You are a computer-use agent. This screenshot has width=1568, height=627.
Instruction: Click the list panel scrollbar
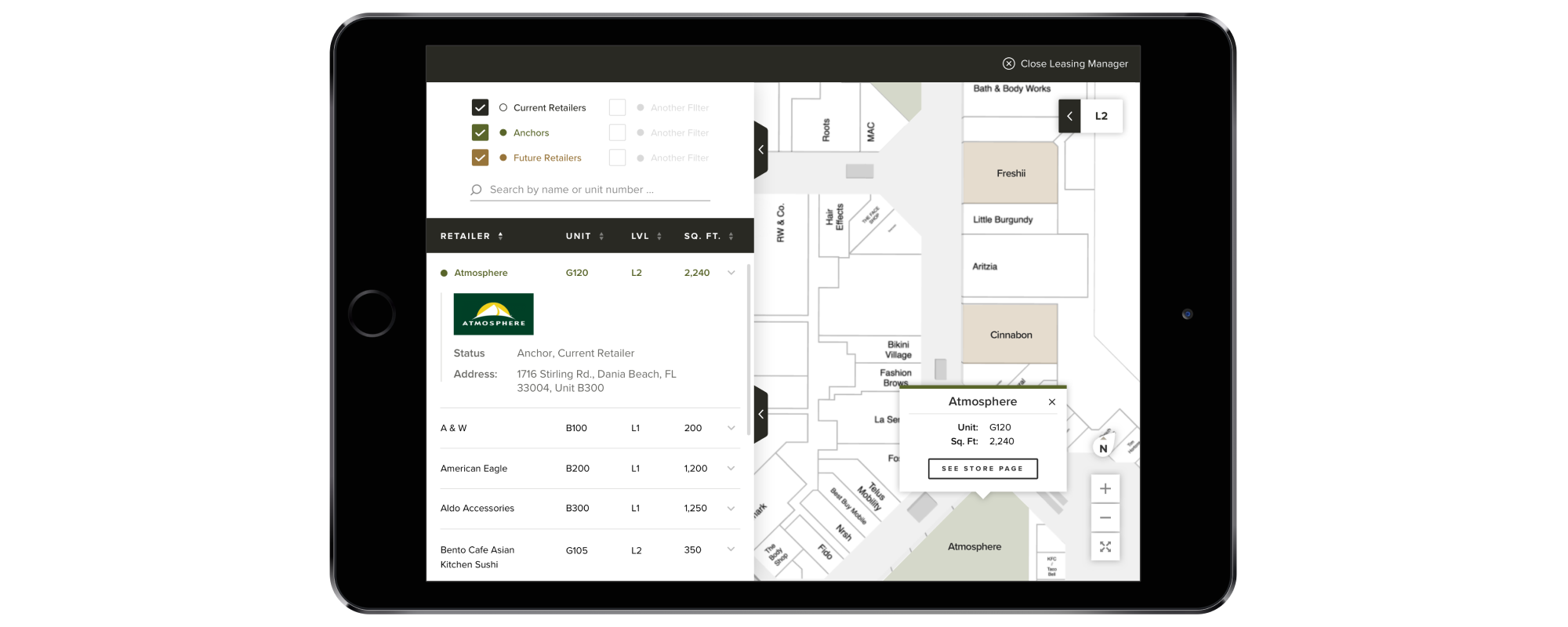tap(749, 349)
